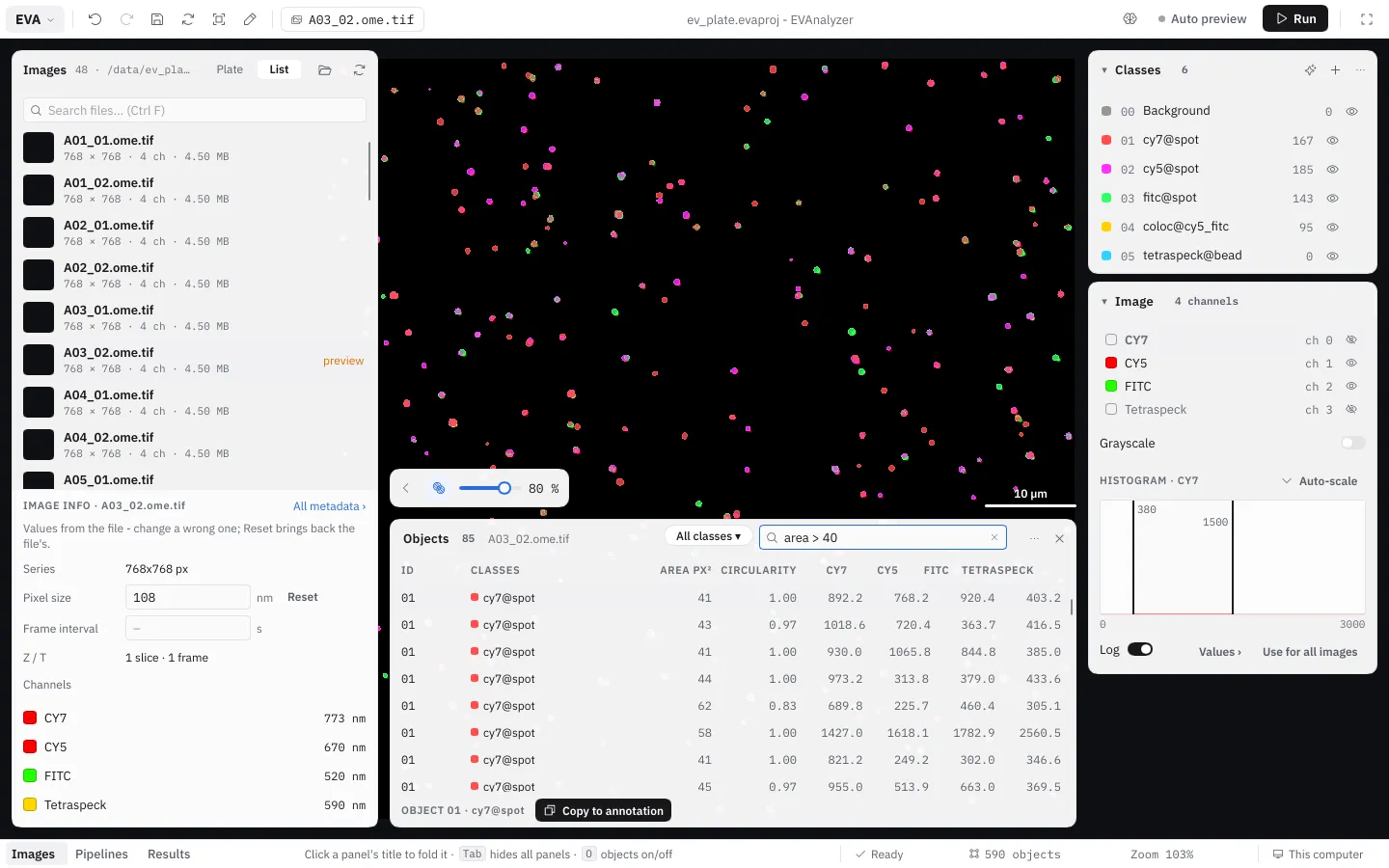Hide the cy5@spot class overlay
Screen dimensions: 1389x868
pos(1332,169)
